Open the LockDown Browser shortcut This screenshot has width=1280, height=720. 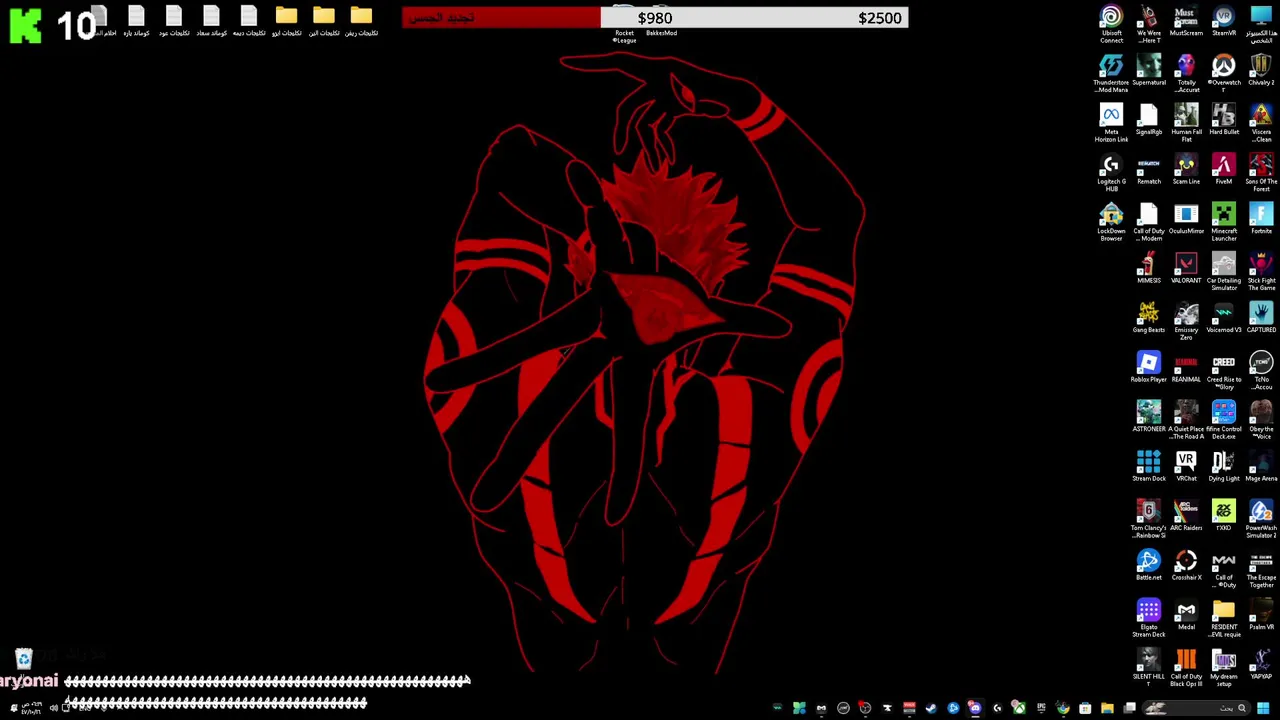(x=1111, y=222)
